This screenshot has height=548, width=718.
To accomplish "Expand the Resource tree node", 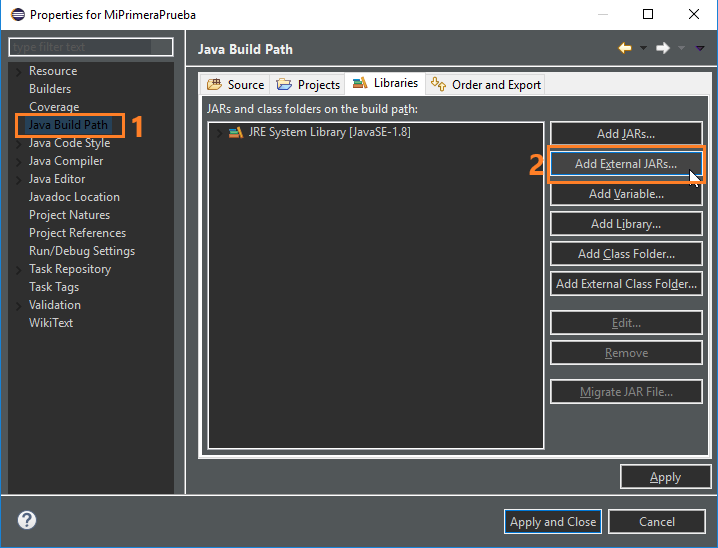I will click(x=18, y=71).
